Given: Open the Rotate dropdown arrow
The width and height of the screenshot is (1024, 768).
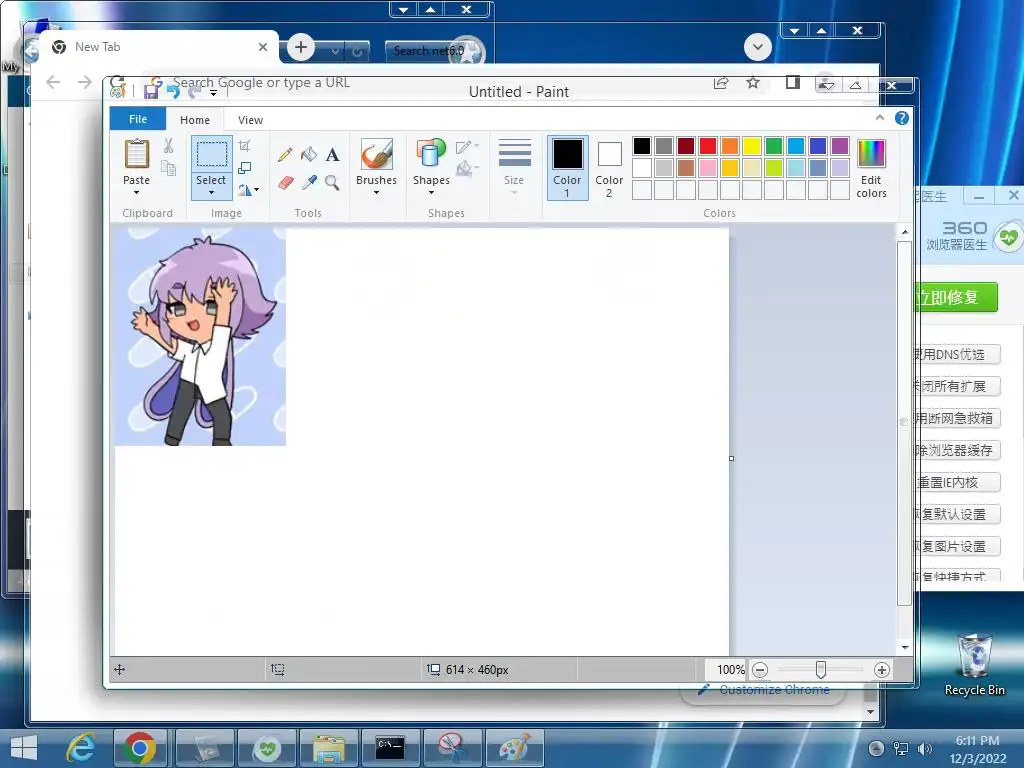Looking at the screenshot, I should coord(257,190).
